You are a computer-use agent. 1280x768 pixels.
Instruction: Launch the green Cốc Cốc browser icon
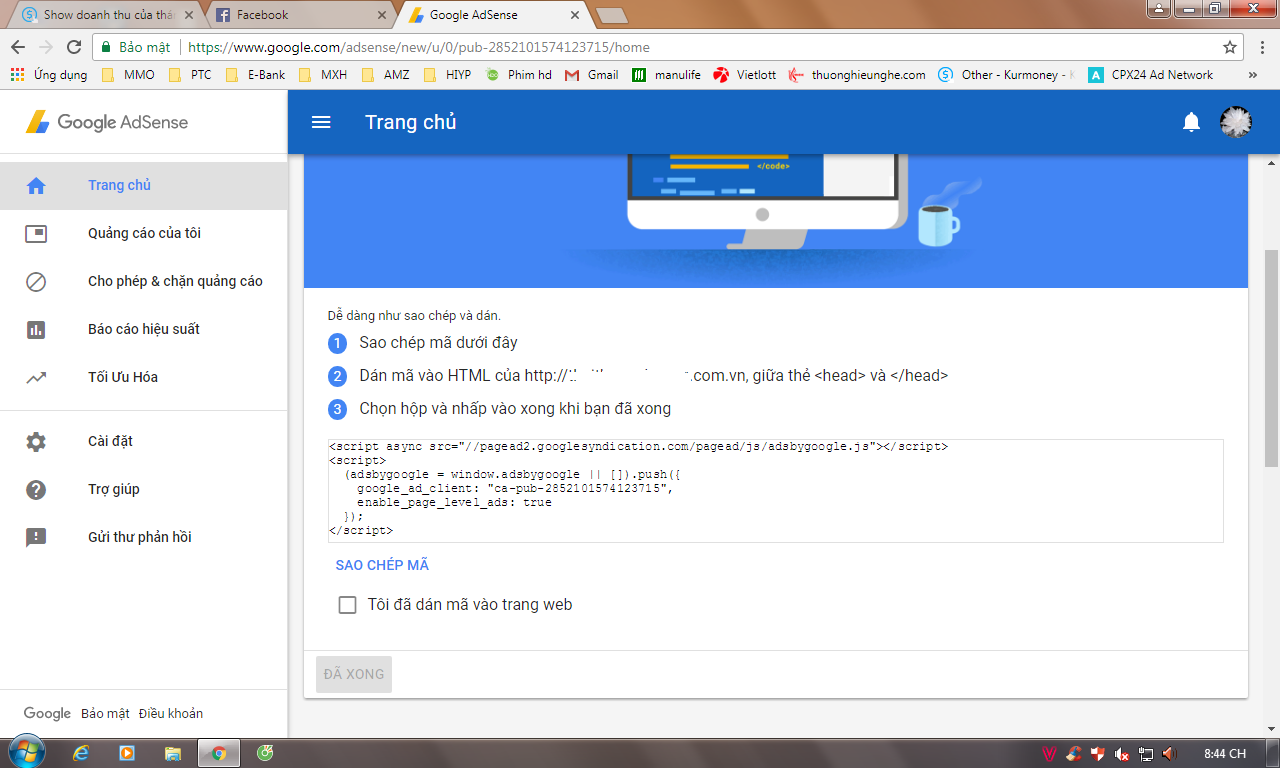pos(265,753)
